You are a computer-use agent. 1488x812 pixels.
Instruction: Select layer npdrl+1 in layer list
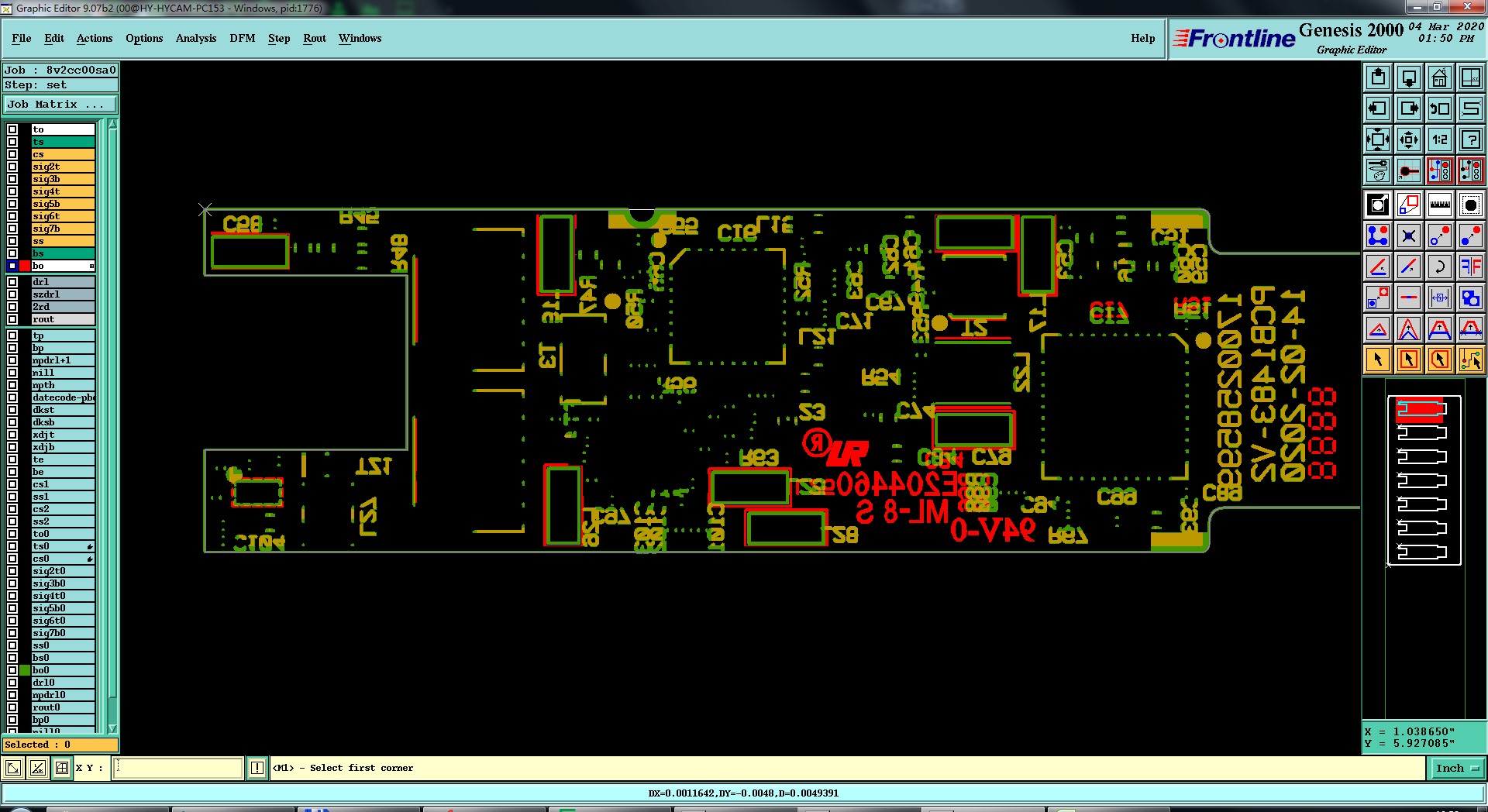tap(64, 360)
